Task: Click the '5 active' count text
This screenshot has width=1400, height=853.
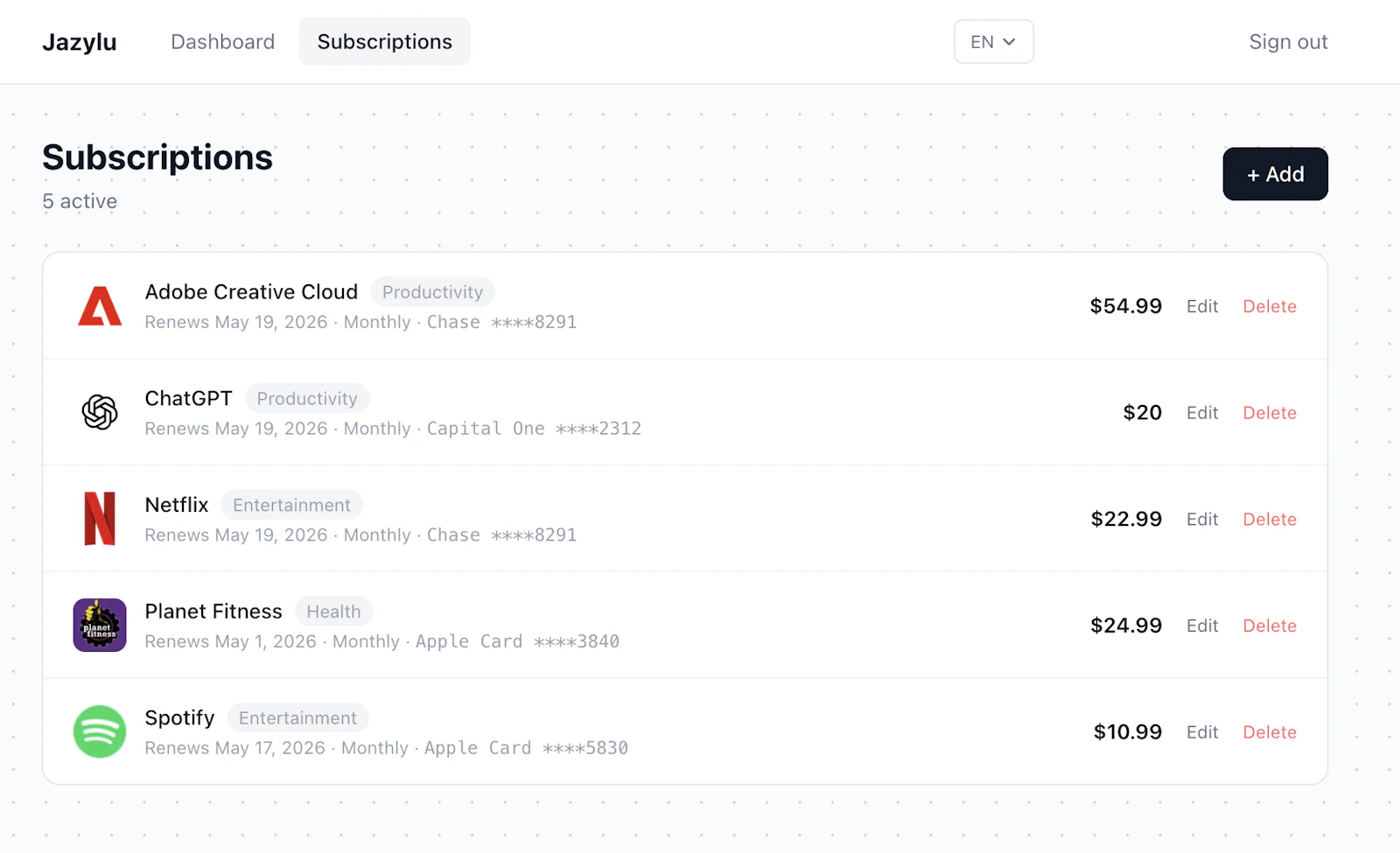Action: coord(80,201)
